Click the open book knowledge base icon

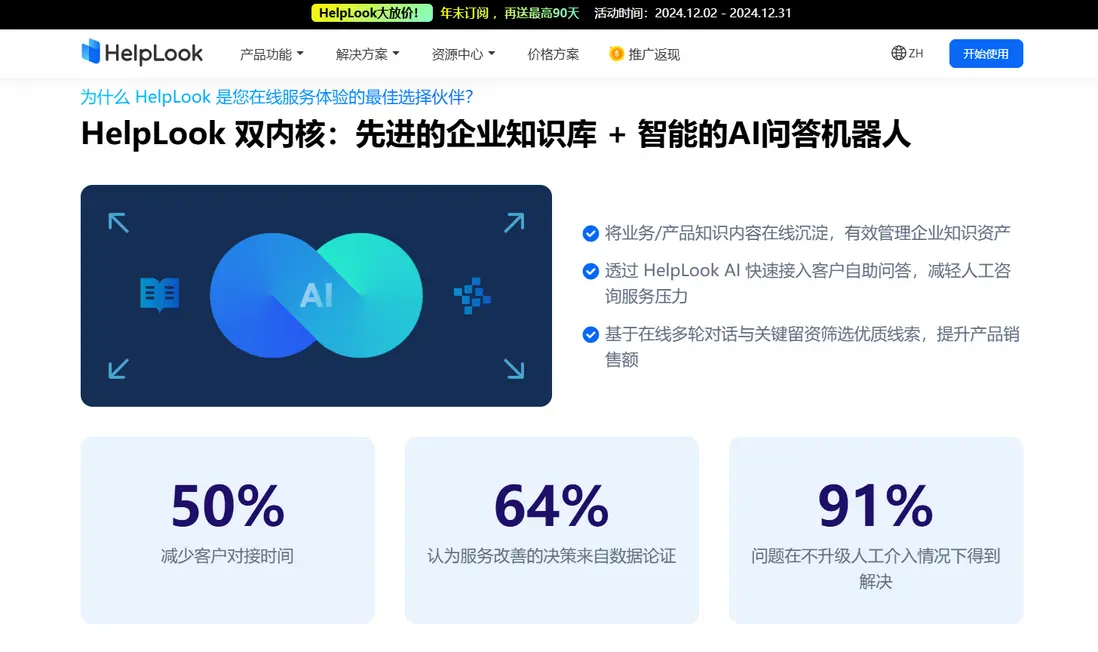pos(160,295)
